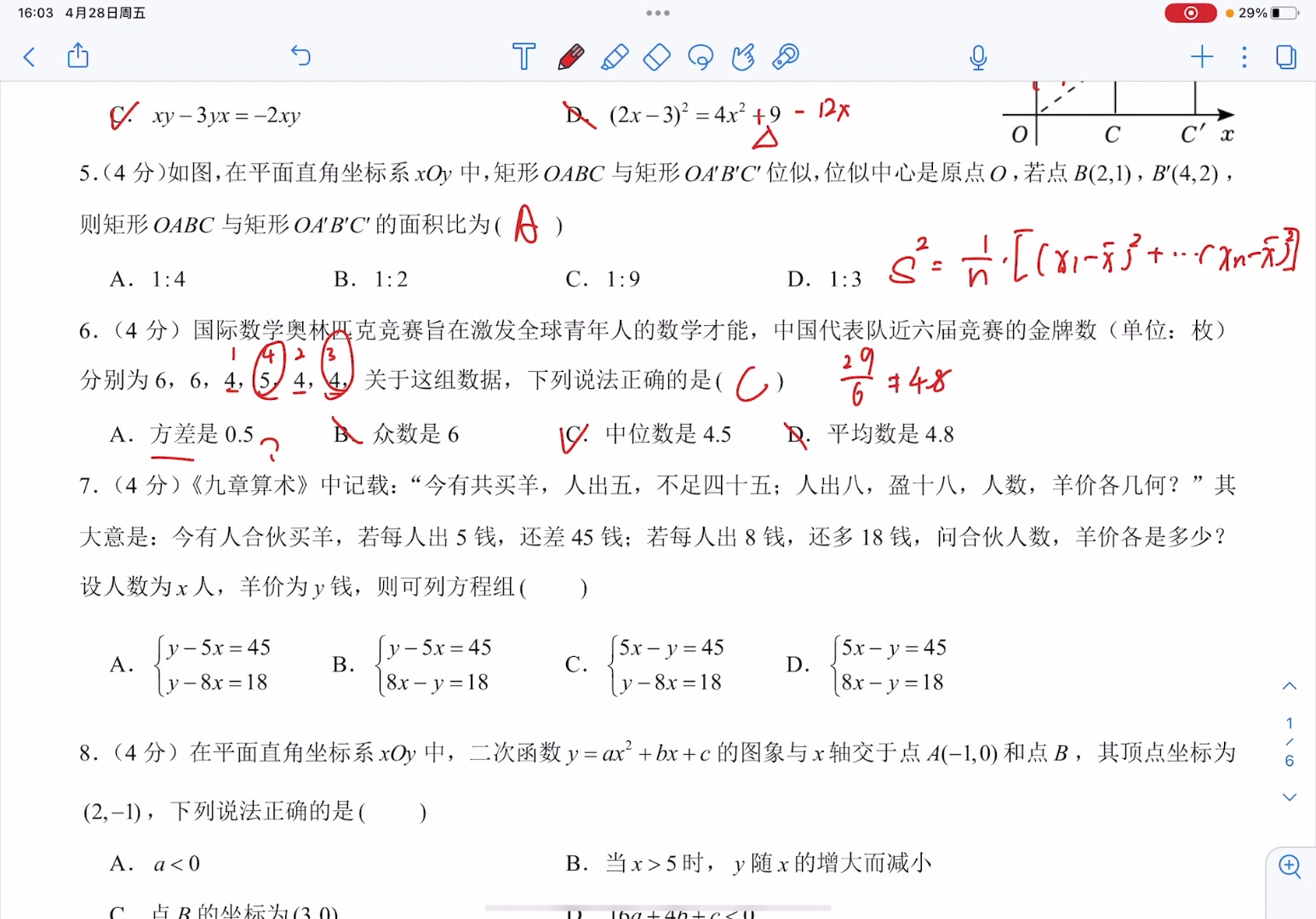Tap question 8 option A. a<0
The image size is (1316, 919).
tap(155, 864)
